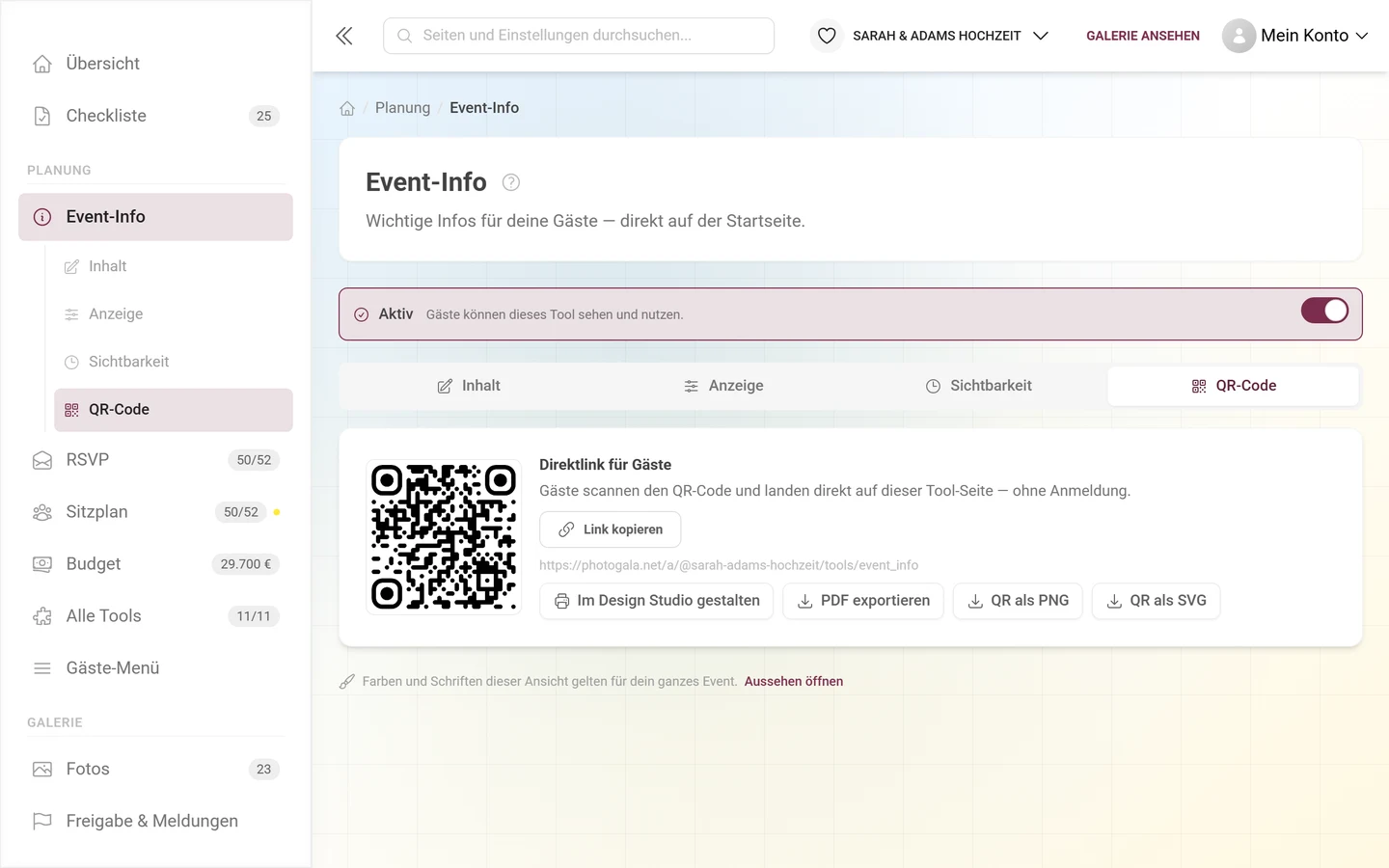Select the QR-Code tab
Image resolution: width=1389 pixels, height=868 pixels.
tap(1234, 386)
